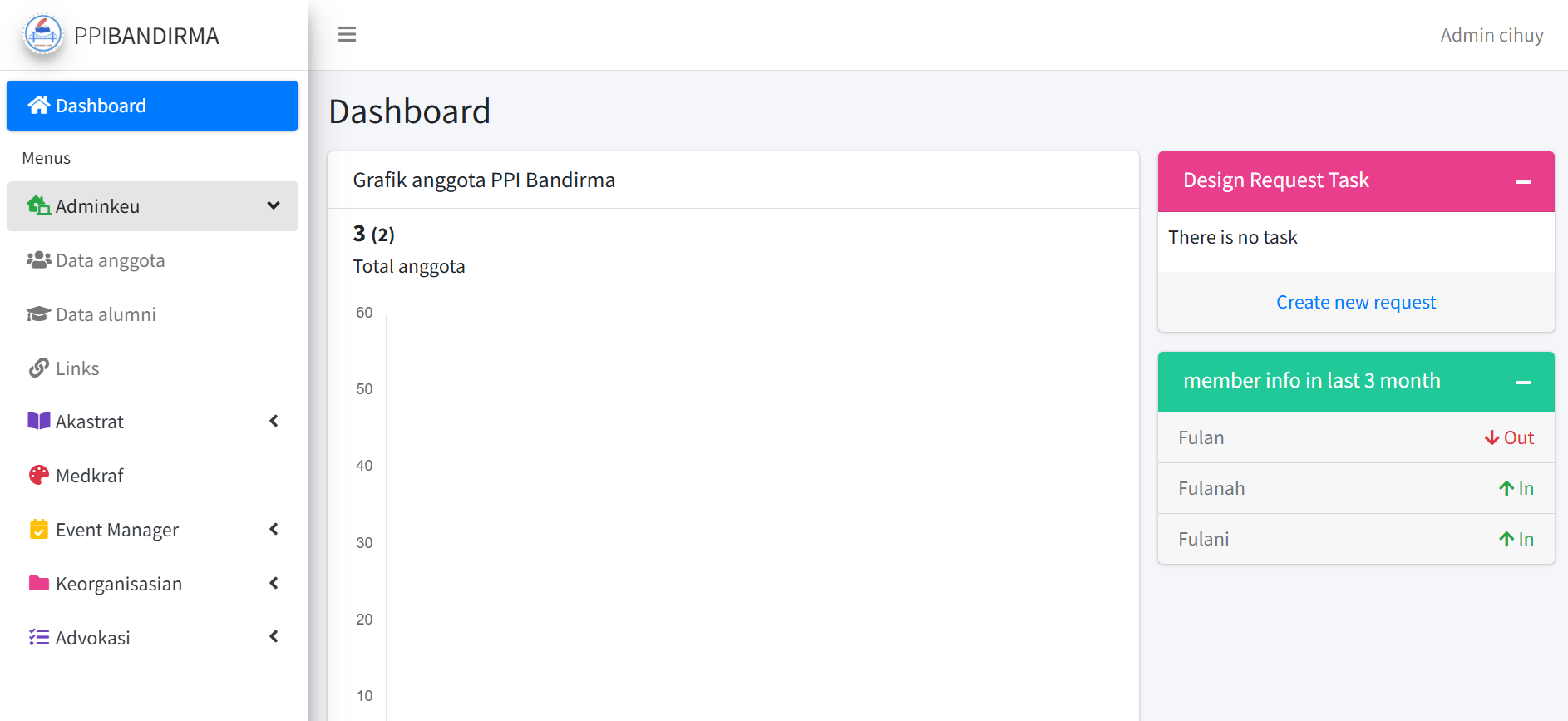Open the Data anggota menu item
This screenshot has height=721, width=1568.
click(x=110, y=261)
